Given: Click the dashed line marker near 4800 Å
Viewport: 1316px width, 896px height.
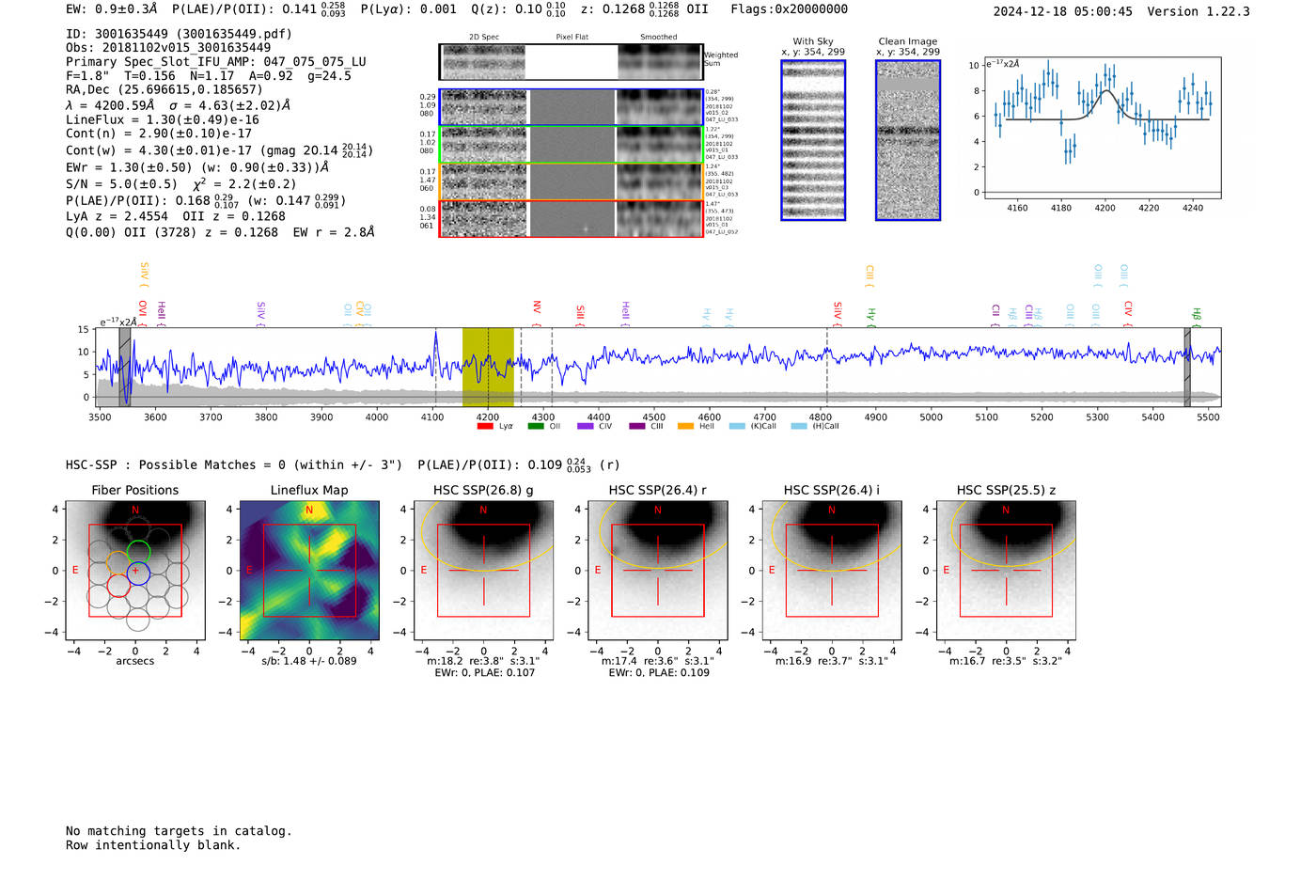Looking at the screenshot, I should 827,367.
